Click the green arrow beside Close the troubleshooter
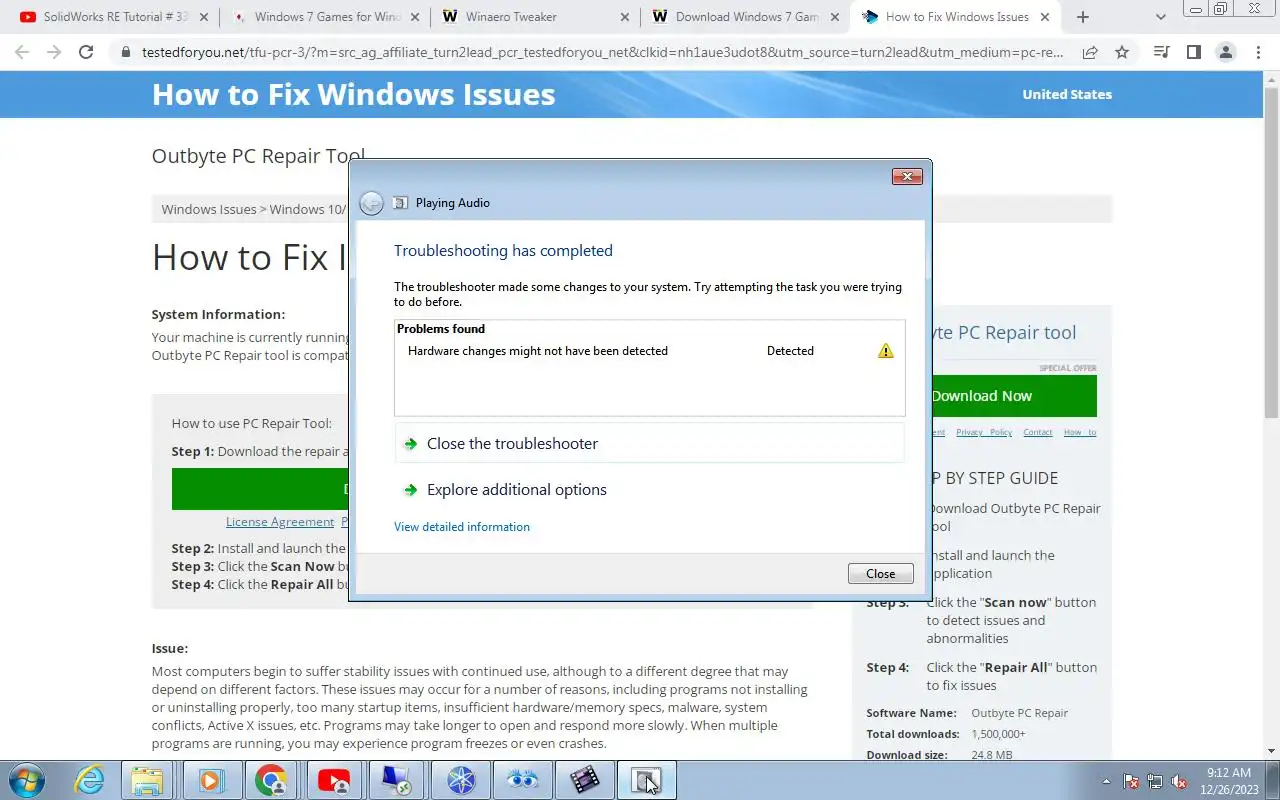 tap(410, 444)
